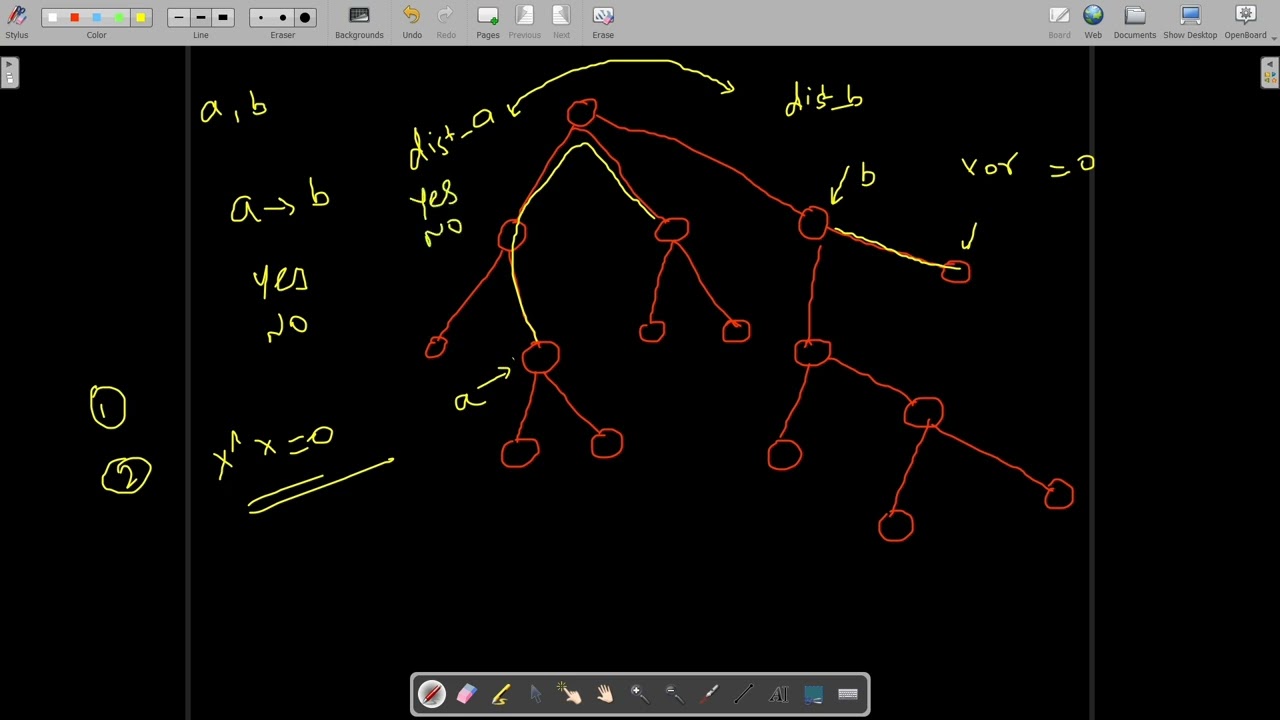Select the Draw lines tool
1280x720 pixels.
click(743, 694)
